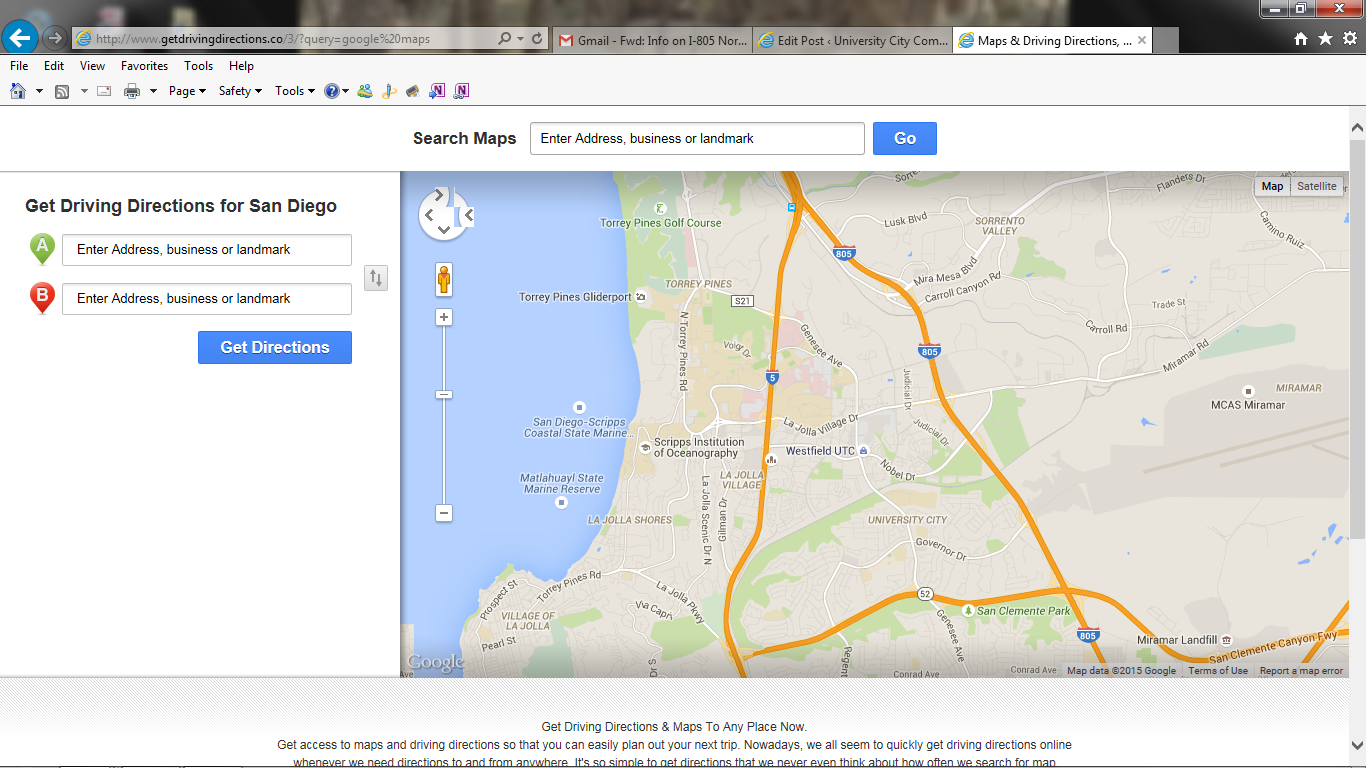The width and height of the screenshot is (1366, 768).
Task: Expand the Home button dropdown arrow
Action: tap(39, 91)
